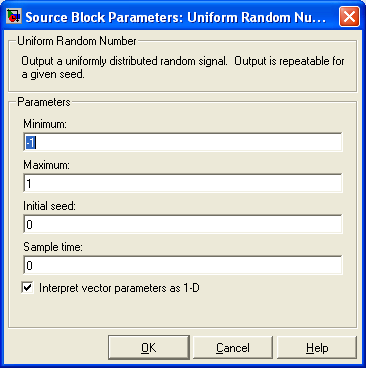
Task: Click the dialog title bar text
Action: pos(176,17)
